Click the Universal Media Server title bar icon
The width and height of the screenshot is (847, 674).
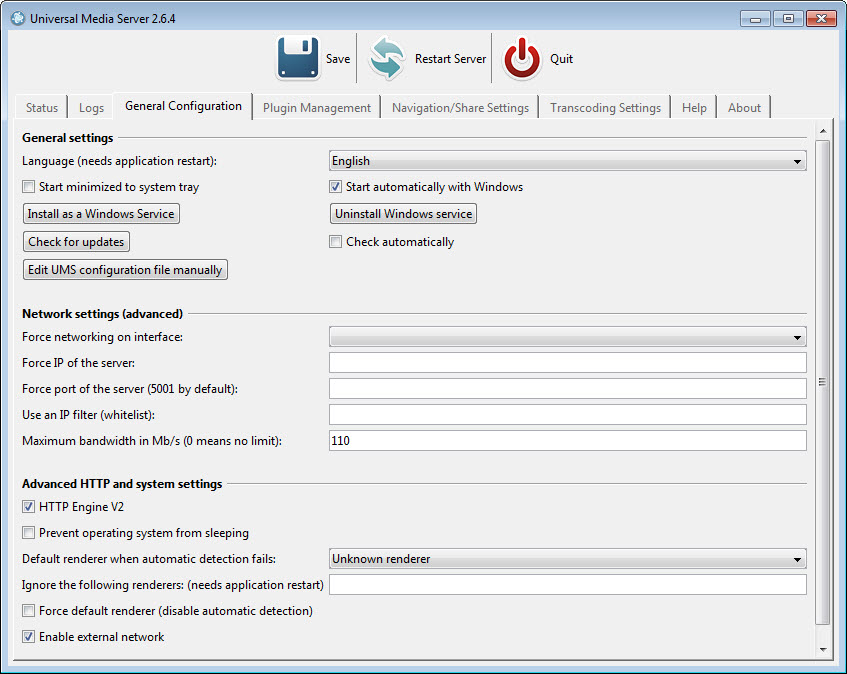[x=18, y=18]
